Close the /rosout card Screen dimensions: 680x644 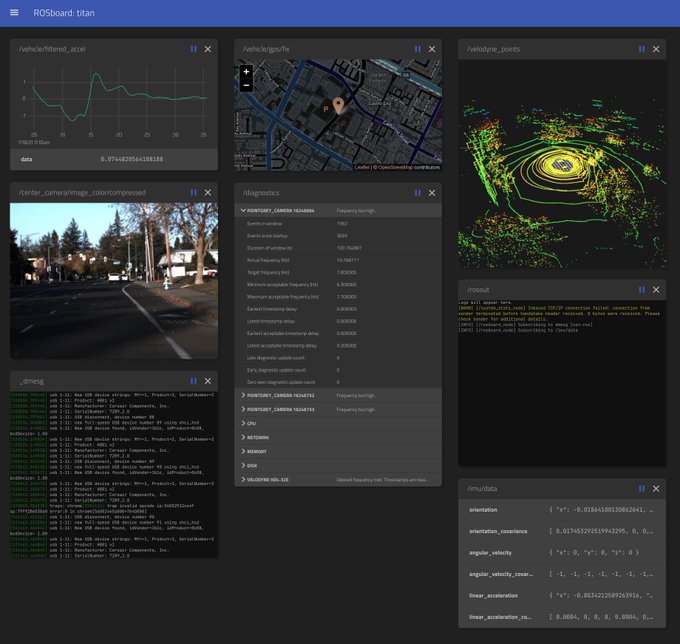[x=656, y=289]
